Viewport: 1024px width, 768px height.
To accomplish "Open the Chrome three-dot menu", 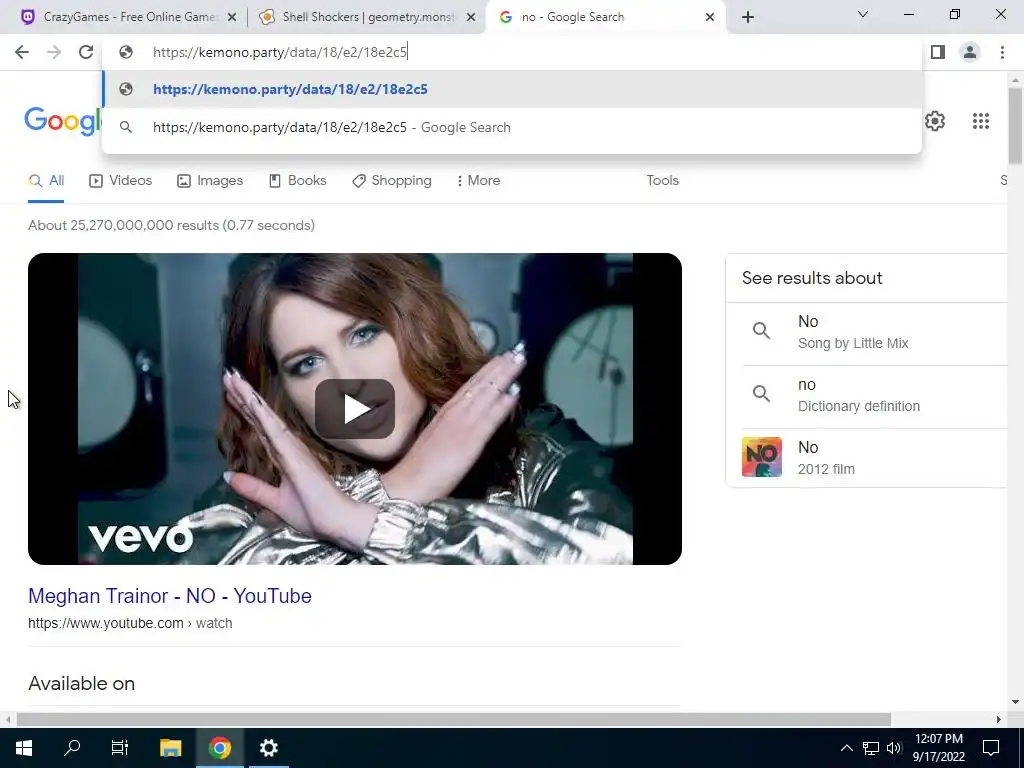I will pos(1002,52).
